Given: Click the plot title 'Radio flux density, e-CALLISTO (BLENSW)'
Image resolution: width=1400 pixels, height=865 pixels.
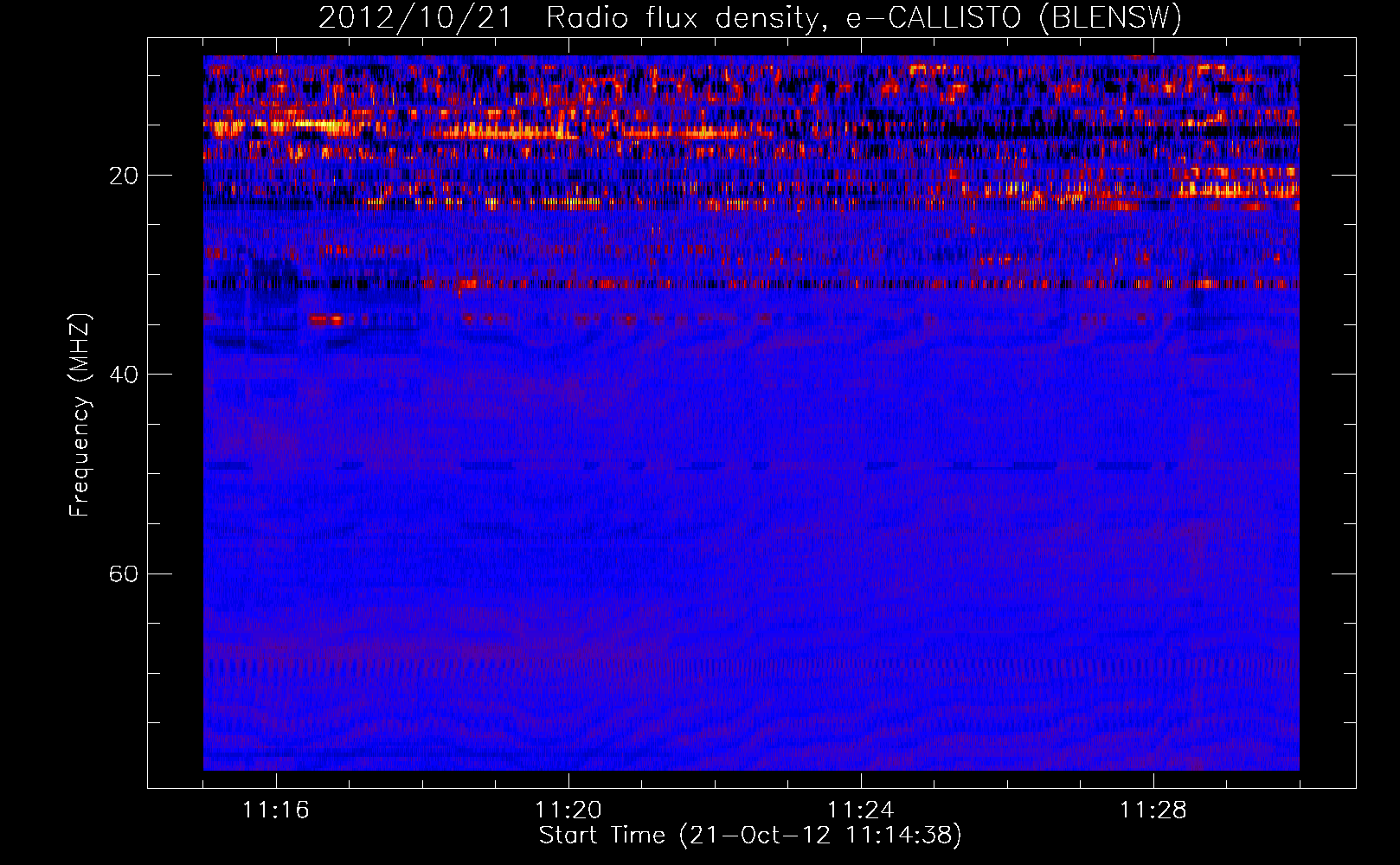Looking at the screenshot, I should point(864,17).
